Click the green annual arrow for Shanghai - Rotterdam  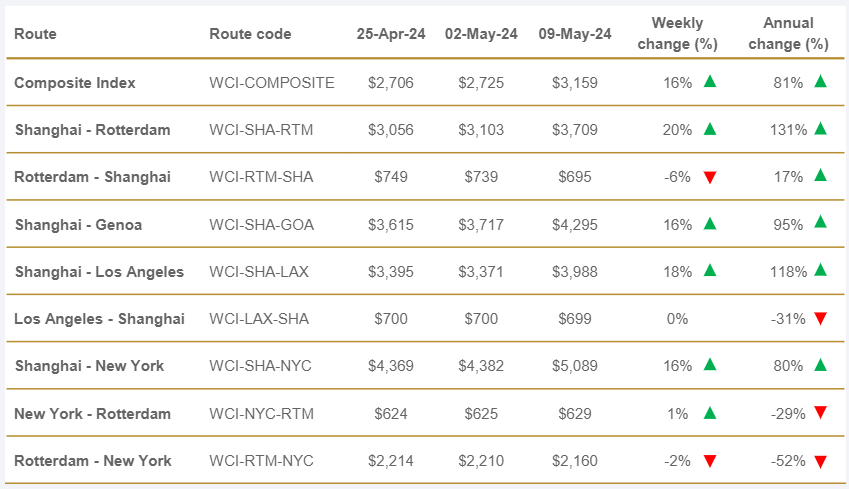pos(820,129)
